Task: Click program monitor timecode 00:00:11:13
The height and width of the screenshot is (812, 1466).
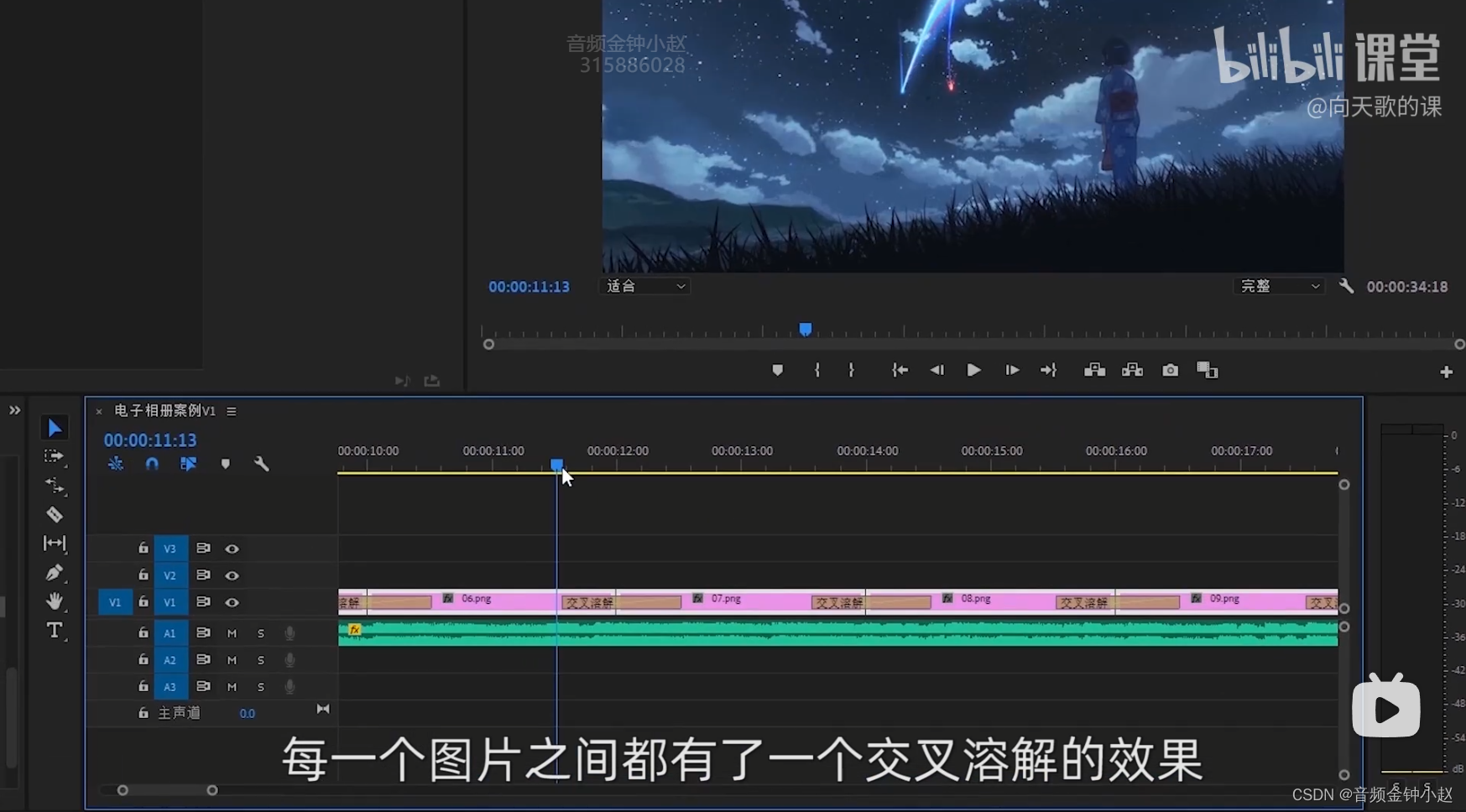Action: click(529, 286)
